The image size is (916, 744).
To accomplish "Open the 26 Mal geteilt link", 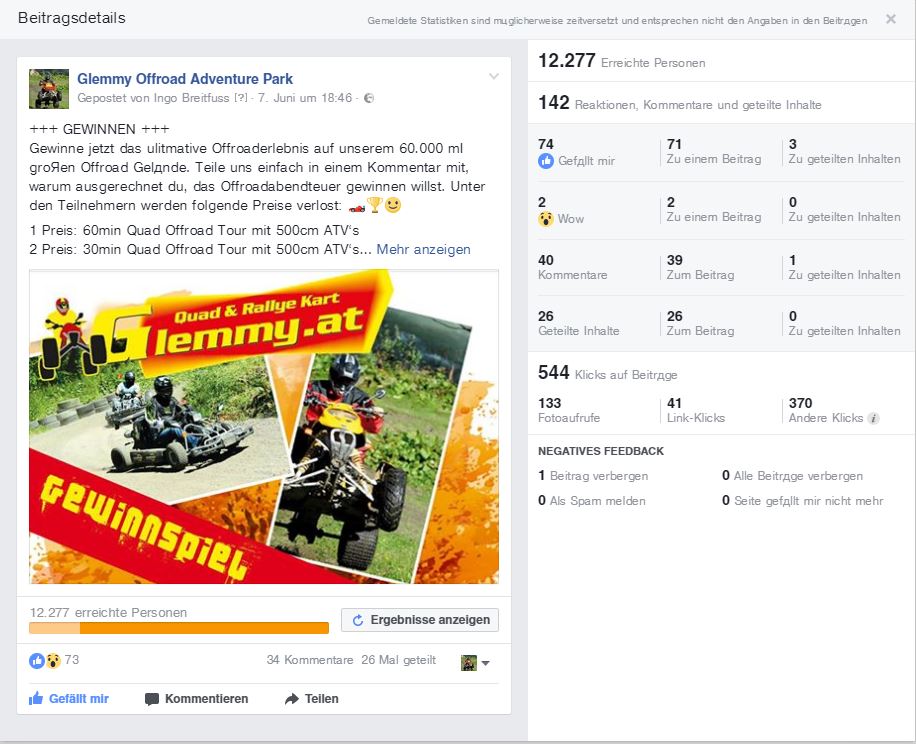I will click(398, 660).
